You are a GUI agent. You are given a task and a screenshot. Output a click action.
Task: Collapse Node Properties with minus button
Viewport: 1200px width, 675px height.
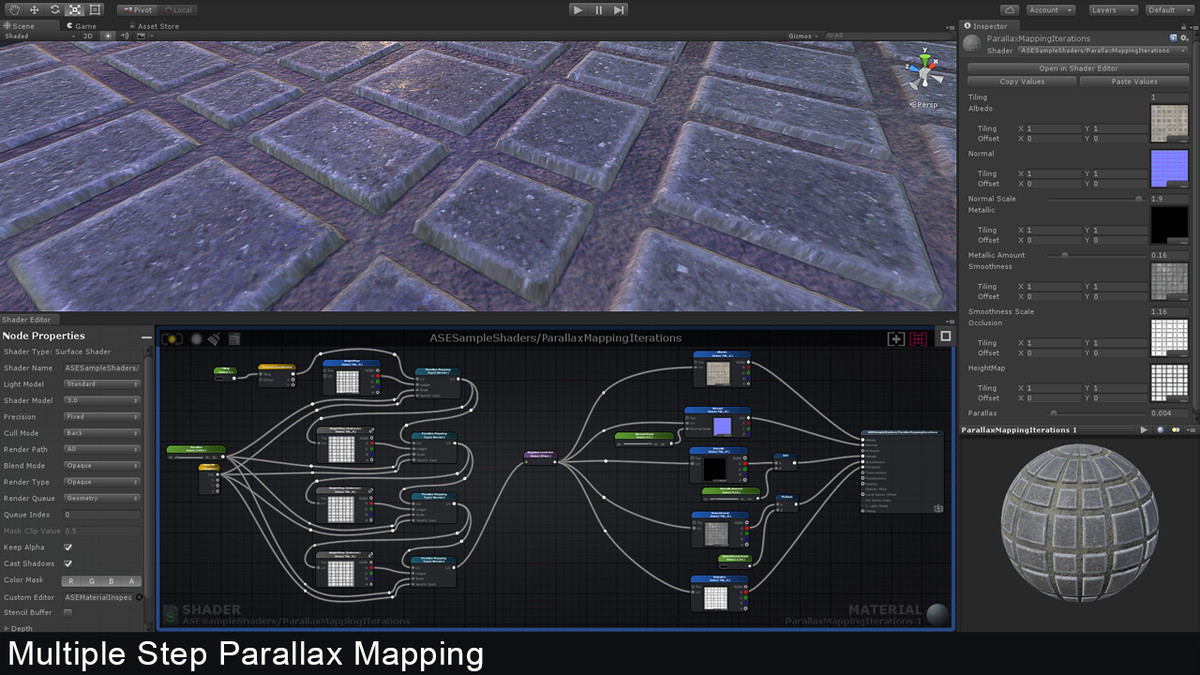146,337
